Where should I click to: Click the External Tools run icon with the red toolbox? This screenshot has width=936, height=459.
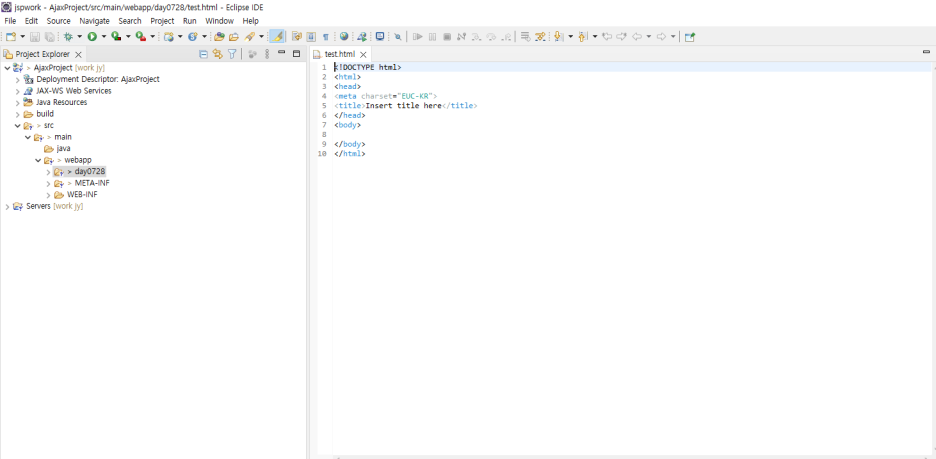(x=140, y=36)
